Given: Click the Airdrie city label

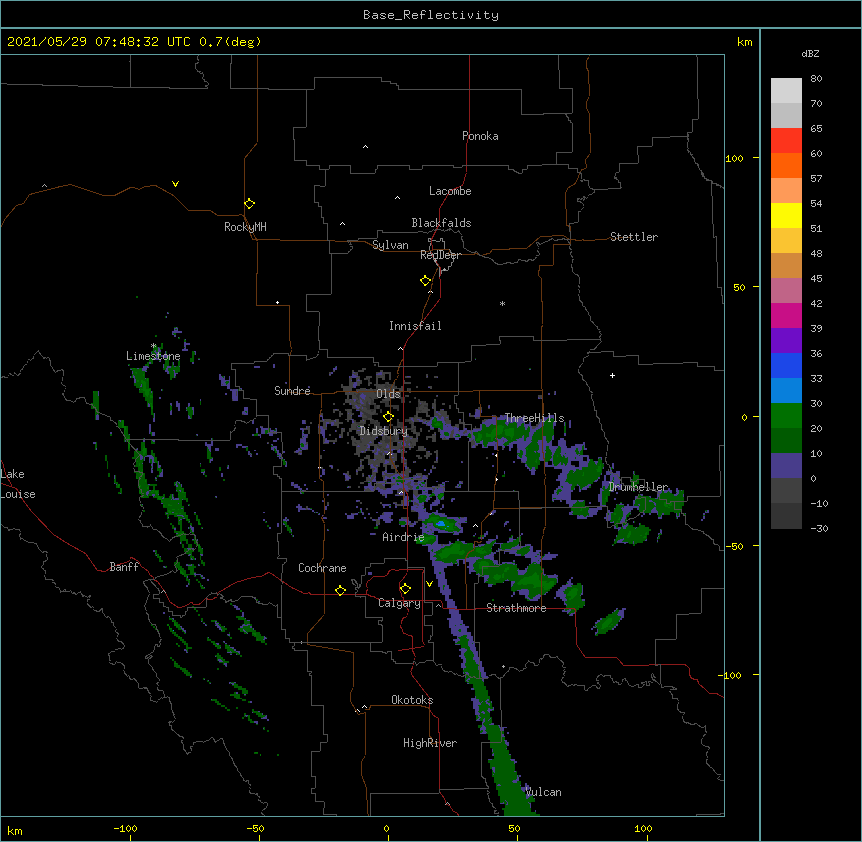Looking at the screenshot, I should [403, 537].
